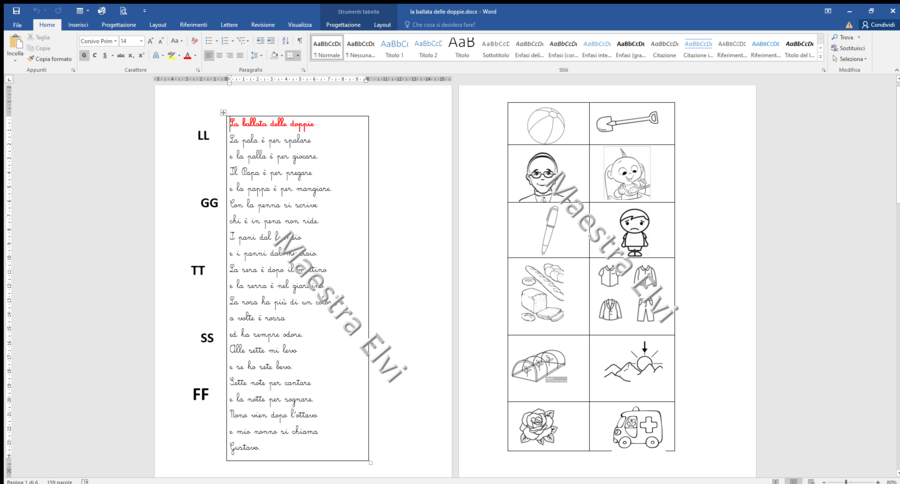Expand the line spacing dropdown
The image size is (900, 484).
pyautogui.click(x=256, y=56)
